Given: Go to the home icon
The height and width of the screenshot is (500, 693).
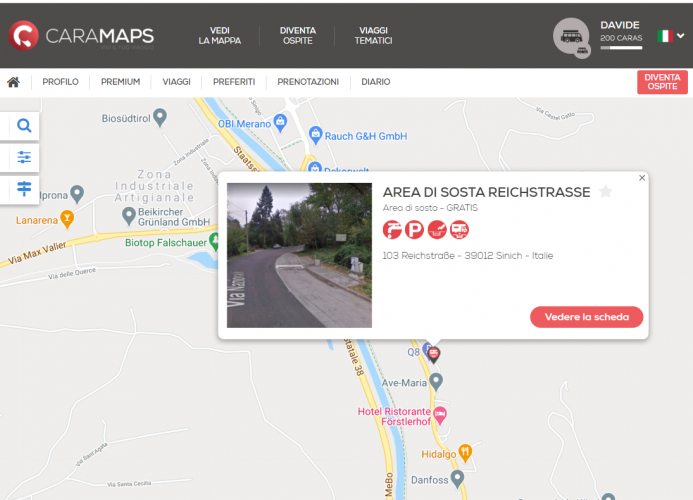Looking at the screenshot, I should point(14,82).
